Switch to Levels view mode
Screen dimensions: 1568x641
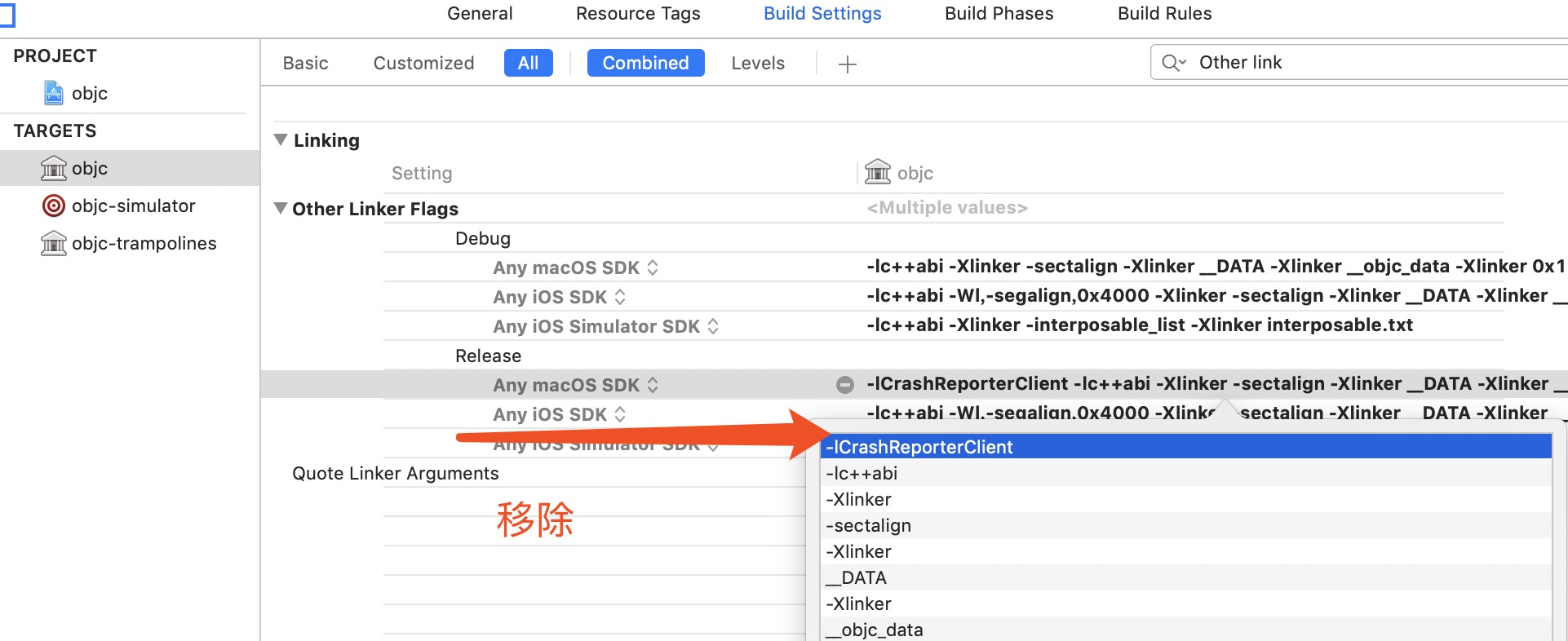[x=758, y=63]
